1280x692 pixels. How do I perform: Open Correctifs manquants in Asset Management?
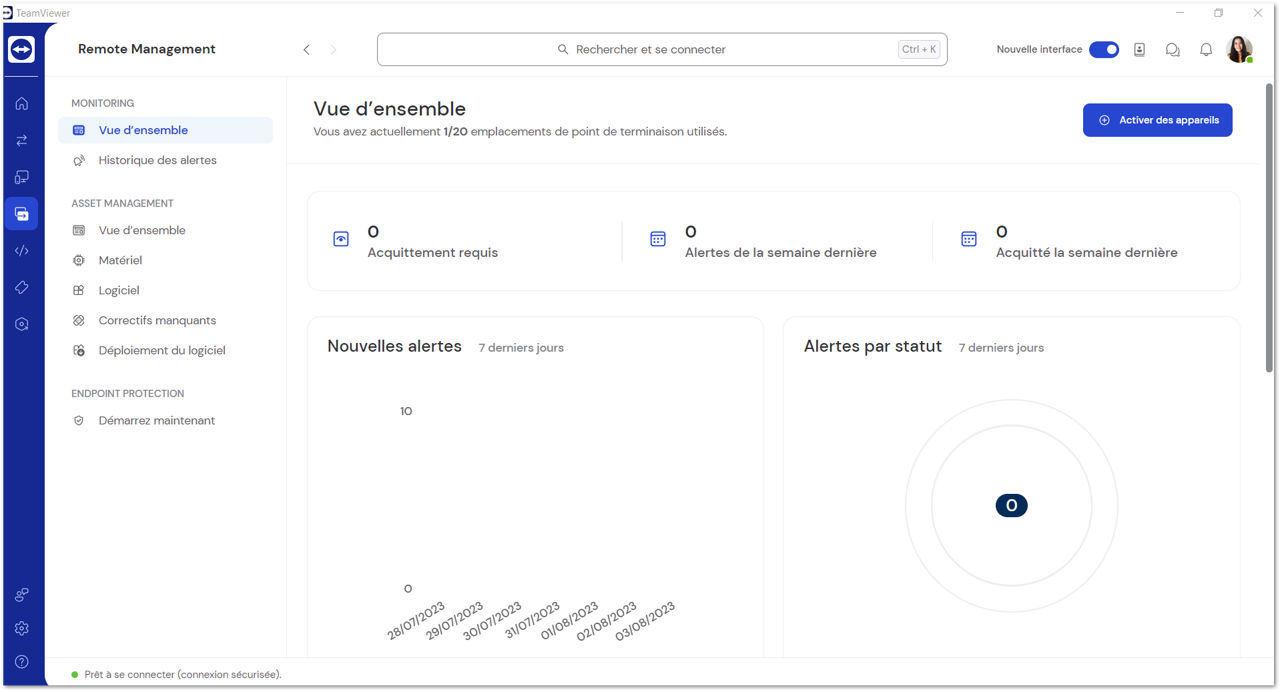coord(156,320)
